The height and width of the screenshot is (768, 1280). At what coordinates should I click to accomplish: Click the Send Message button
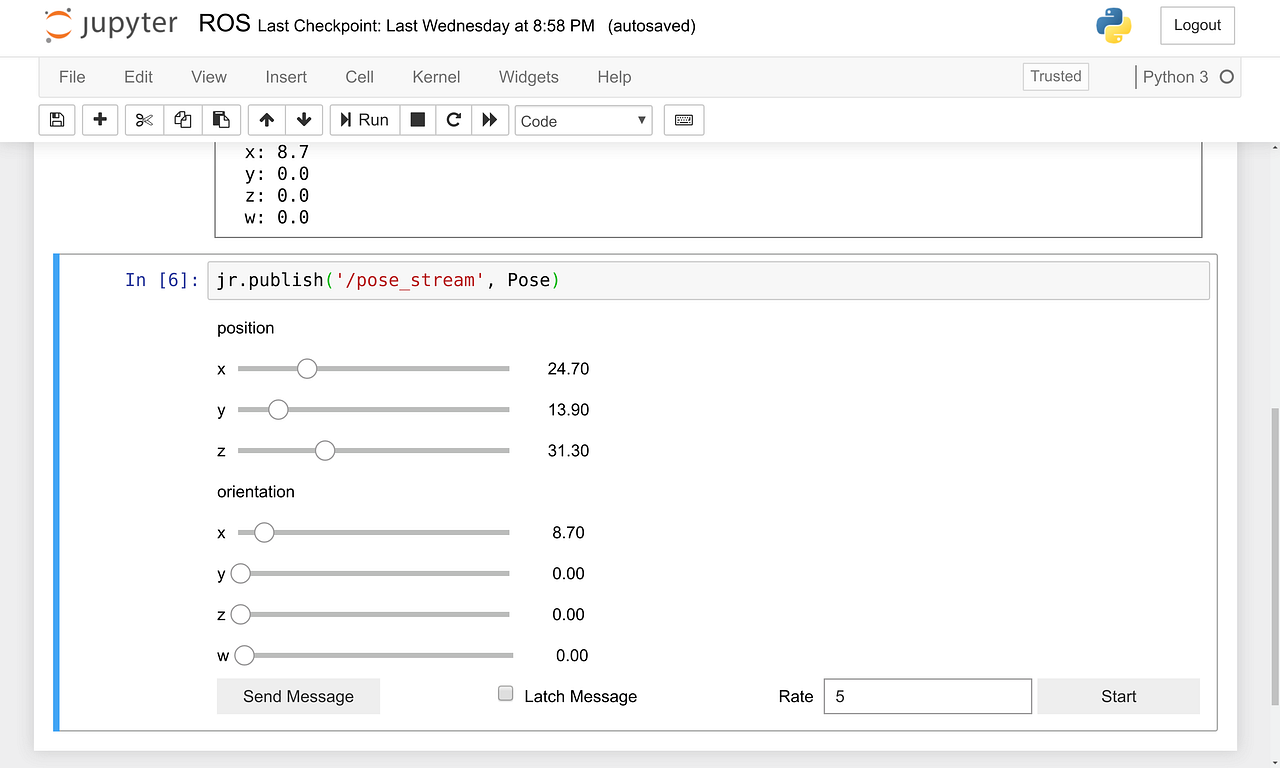[x=298, y=696]
